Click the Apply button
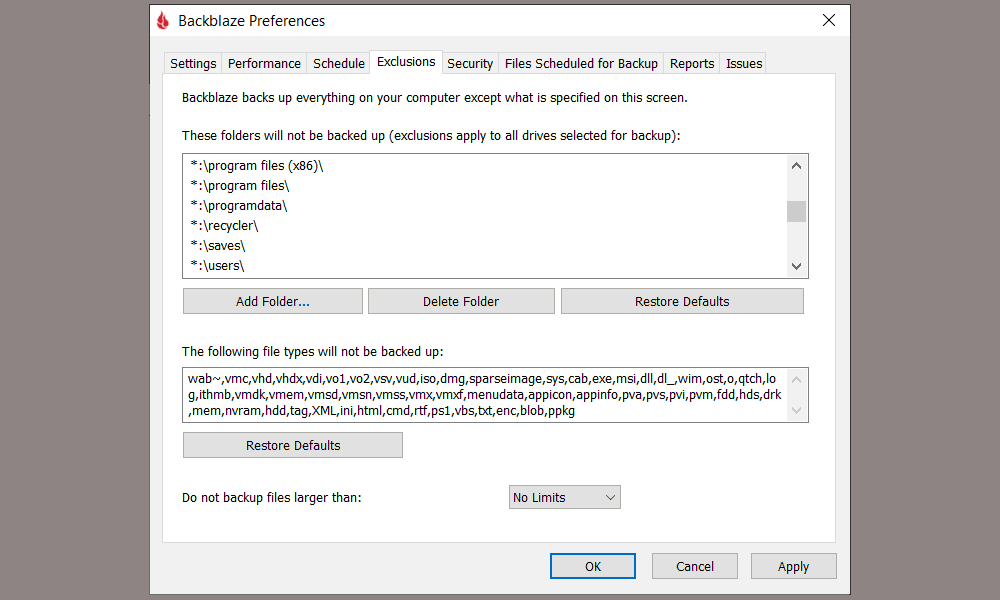 click(x=793, y=566)
